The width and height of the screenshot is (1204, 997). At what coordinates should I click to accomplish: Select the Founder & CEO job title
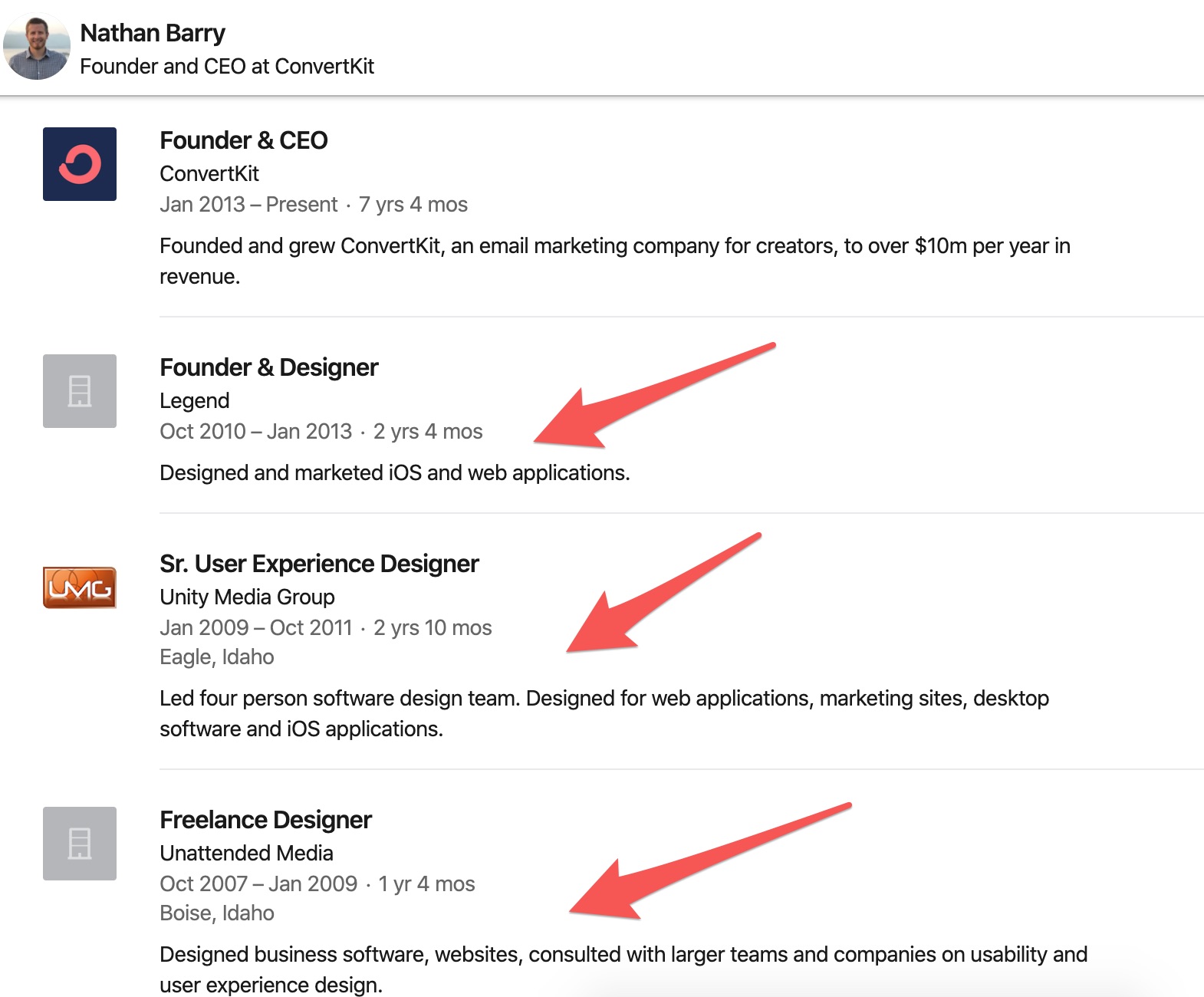pos(244,140)
